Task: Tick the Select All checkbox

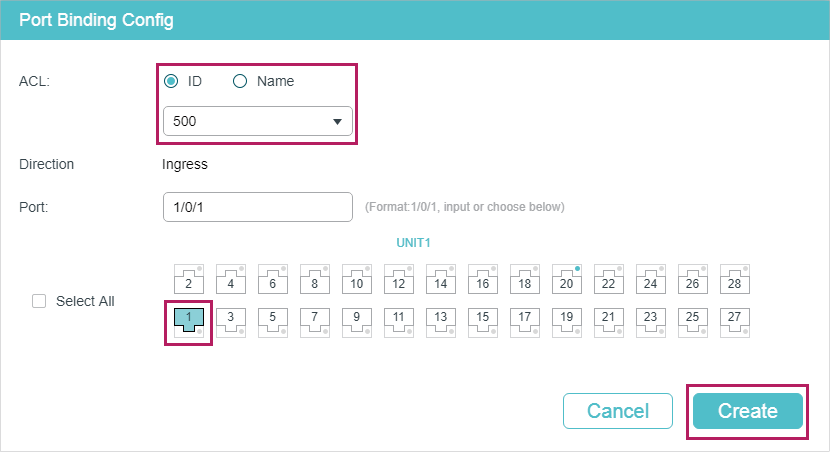Action: pos(40,301)
